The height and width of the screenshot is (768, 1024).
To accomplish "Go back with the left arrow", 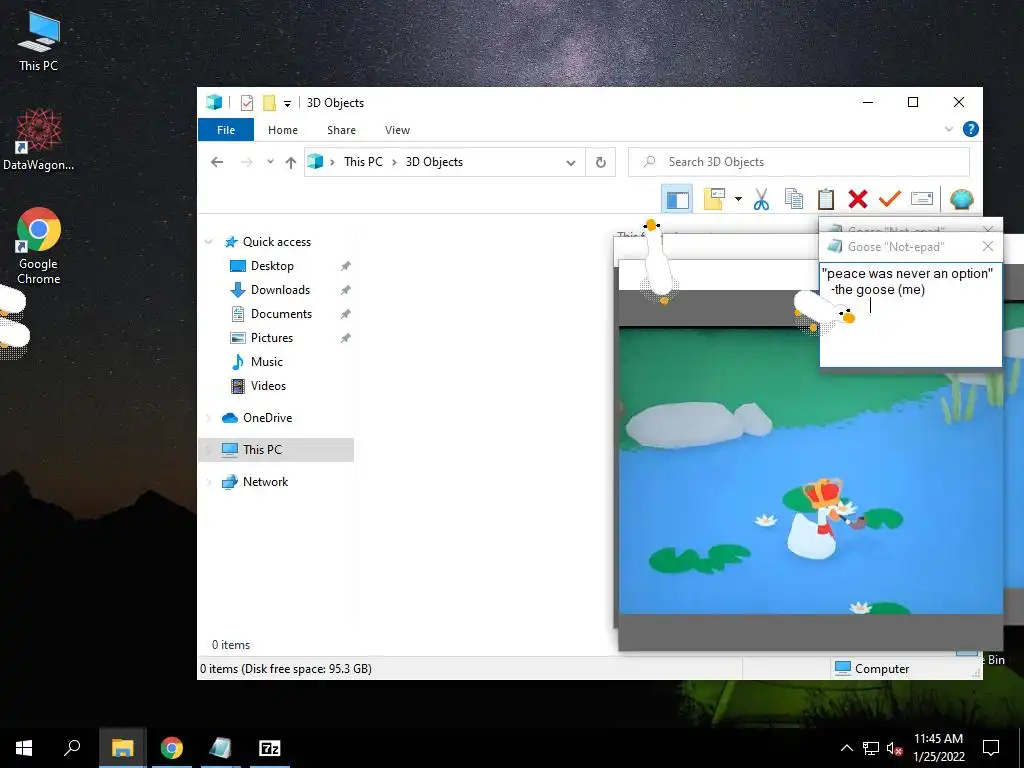I will point(217,162).
